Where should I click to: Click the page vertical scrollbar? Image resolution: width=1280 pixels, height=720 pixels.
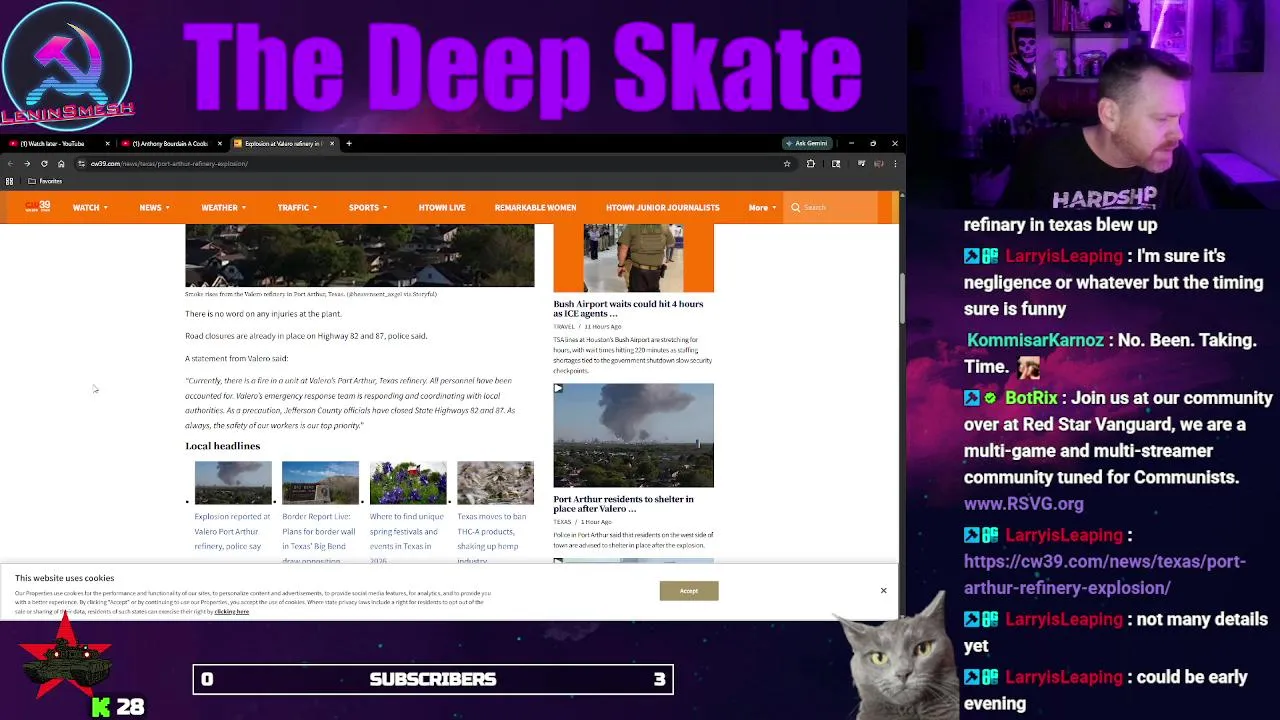(902, 300)
